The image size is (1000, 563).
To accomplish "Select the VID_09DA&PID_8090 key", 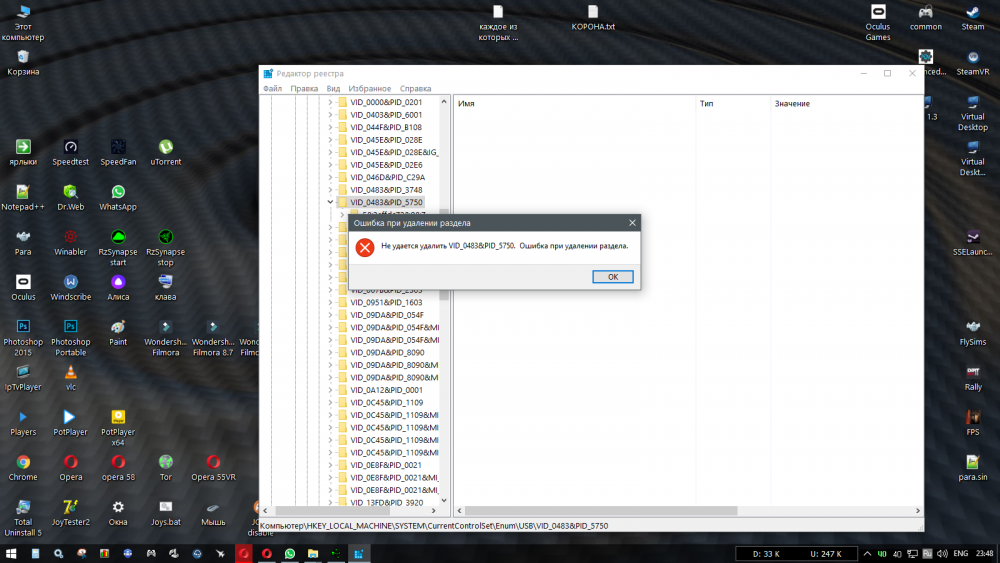I will (x=386, y=353).
